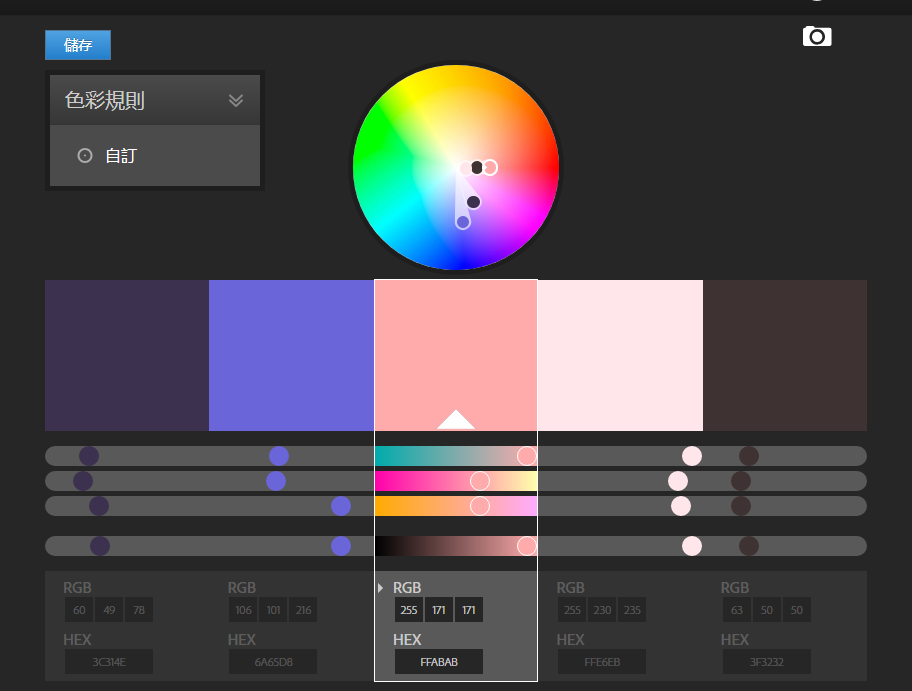Viewport: 912px width, 691px height.
Task: Select the white triangle base color marker
Action: pyautogui.click(x=456, y=419)
